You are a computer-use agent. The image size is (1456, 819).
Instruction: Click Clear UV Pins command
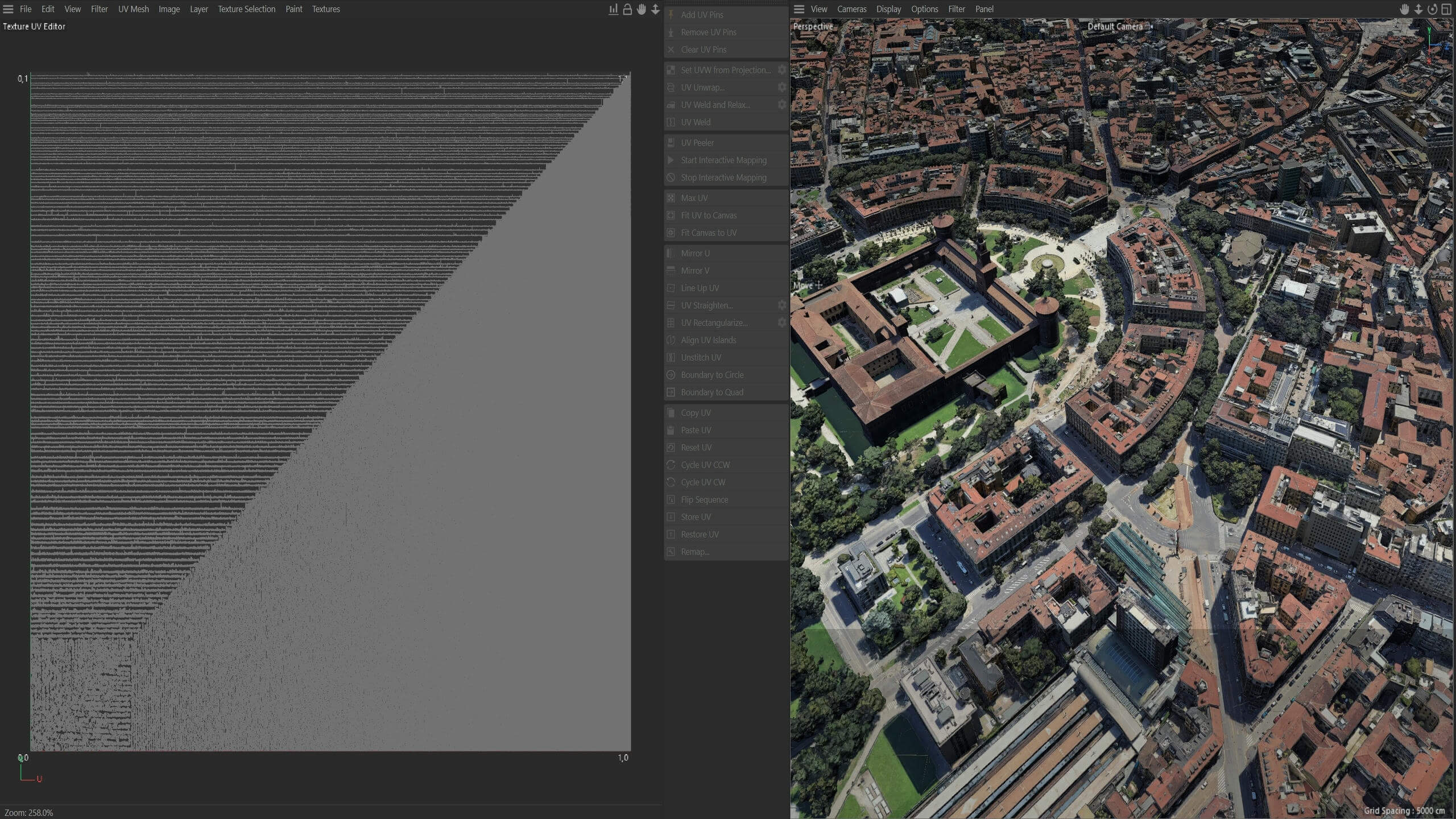pyautogui.click(x=726, y=49)
